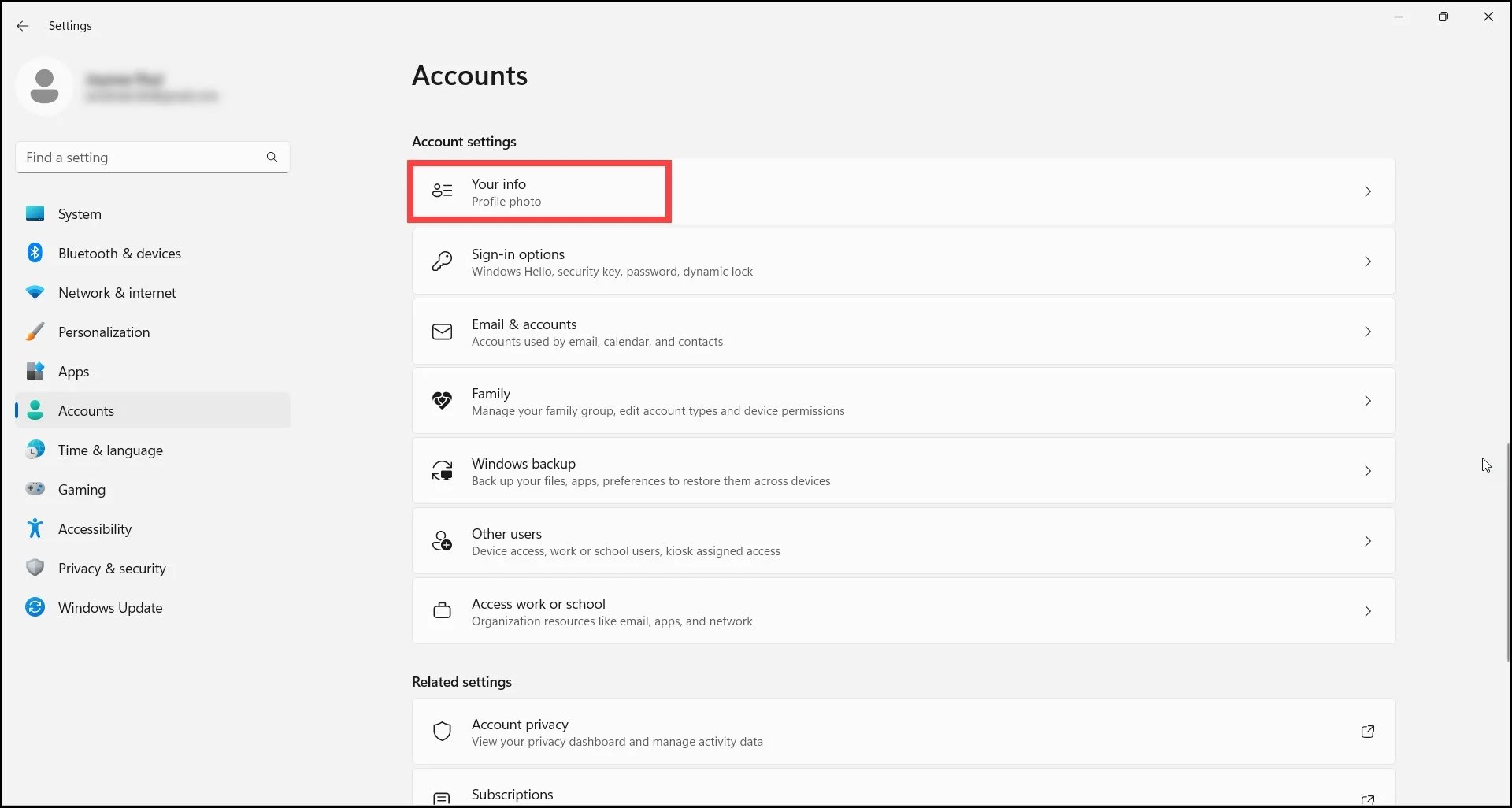
Task: Click the user profile avatar picture
Action: [x=44, y=86]
